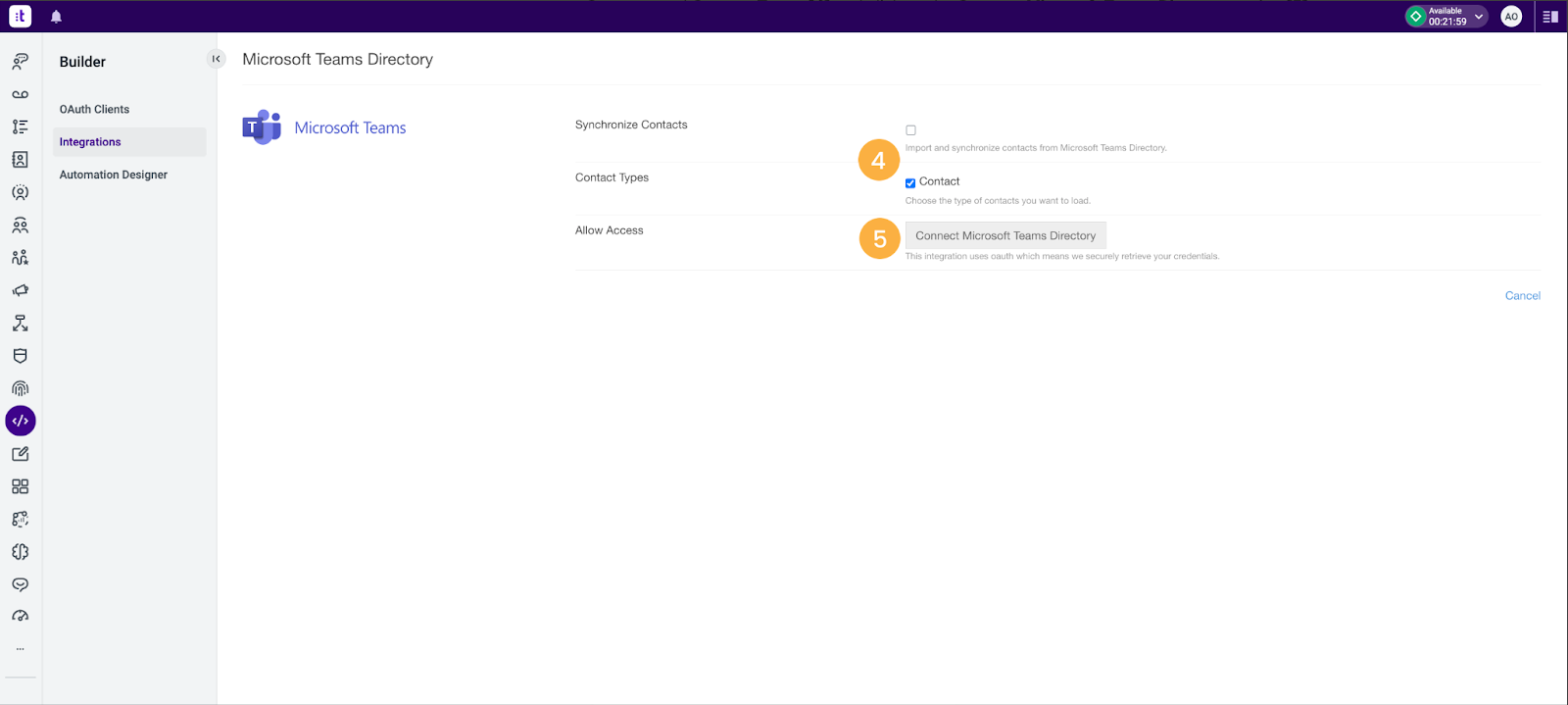1568x705 pixels.
Task: Click the green Available status diamond icon
Action: tap(1415, 17)
